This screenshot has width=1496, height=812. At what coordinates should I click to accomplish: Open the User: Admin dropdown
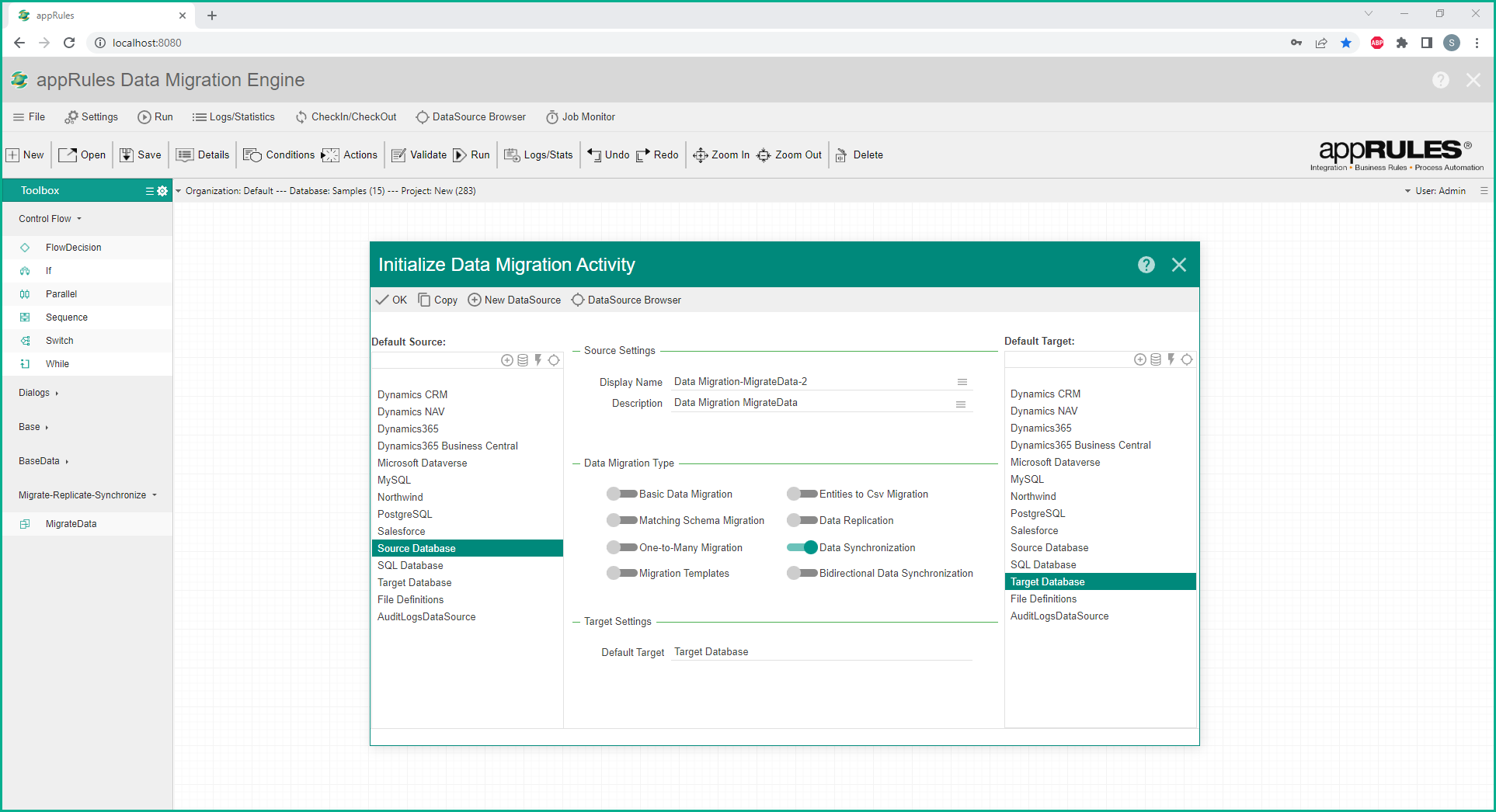1435,191
